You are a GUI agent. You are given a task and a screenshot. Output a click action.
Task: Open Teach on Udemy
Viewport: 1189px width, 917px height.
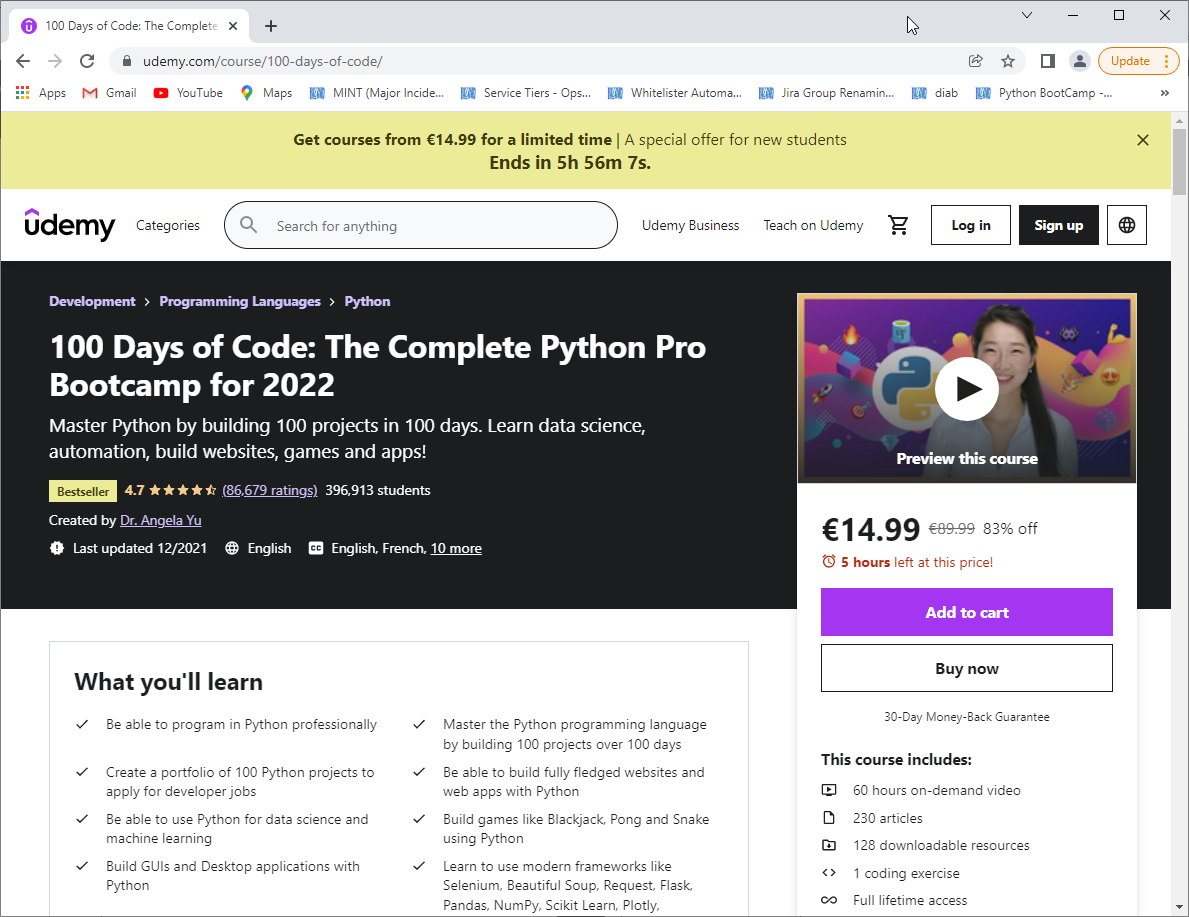tap(813, 225)
